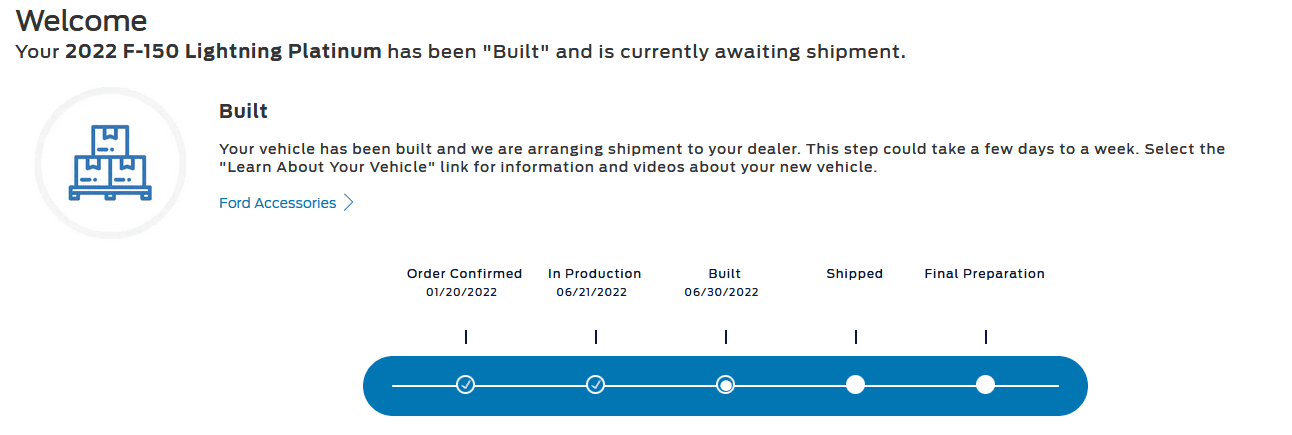Open the Ford Accessories link
This screenshot has height=435, width=1292.
[277, 203]
